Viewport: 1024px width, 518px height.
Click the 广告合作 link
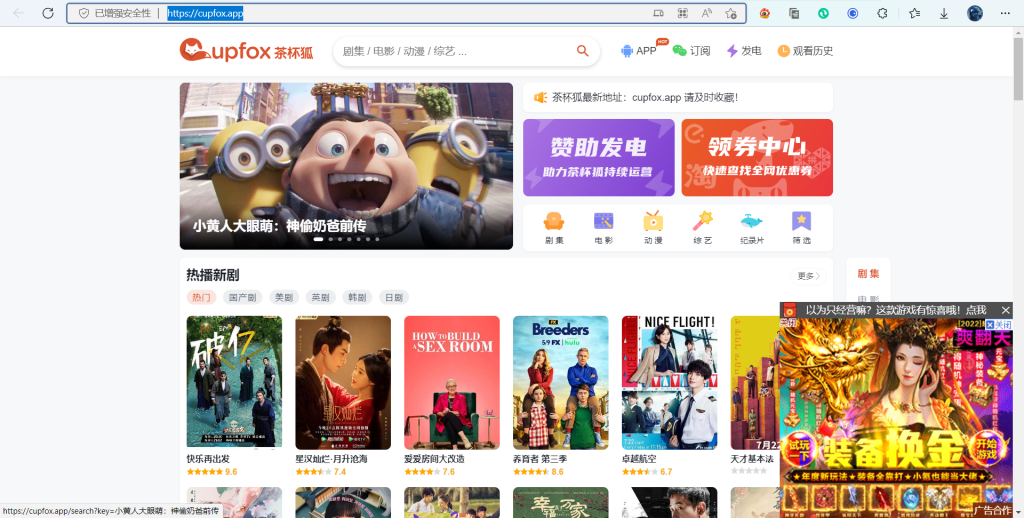[x=992, y=510]
